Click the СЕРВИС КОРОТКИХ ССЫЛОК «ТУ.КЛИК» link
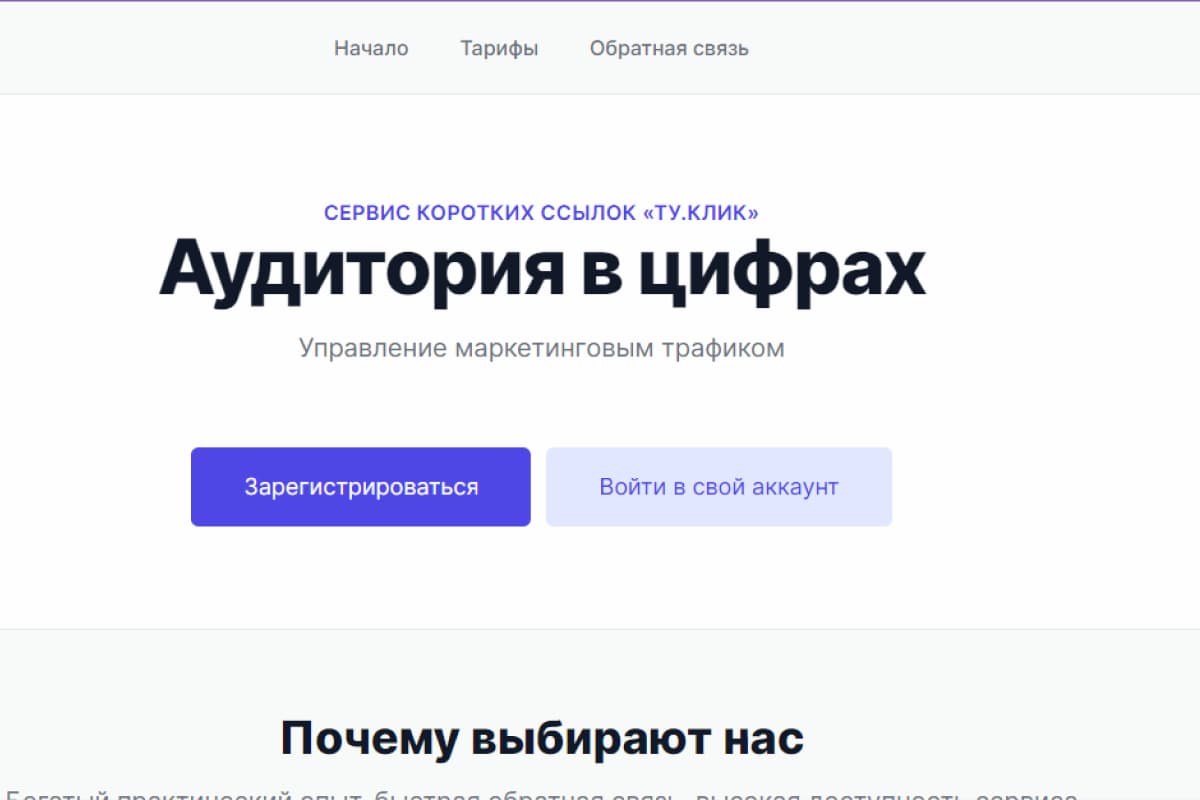 (541, 212)
